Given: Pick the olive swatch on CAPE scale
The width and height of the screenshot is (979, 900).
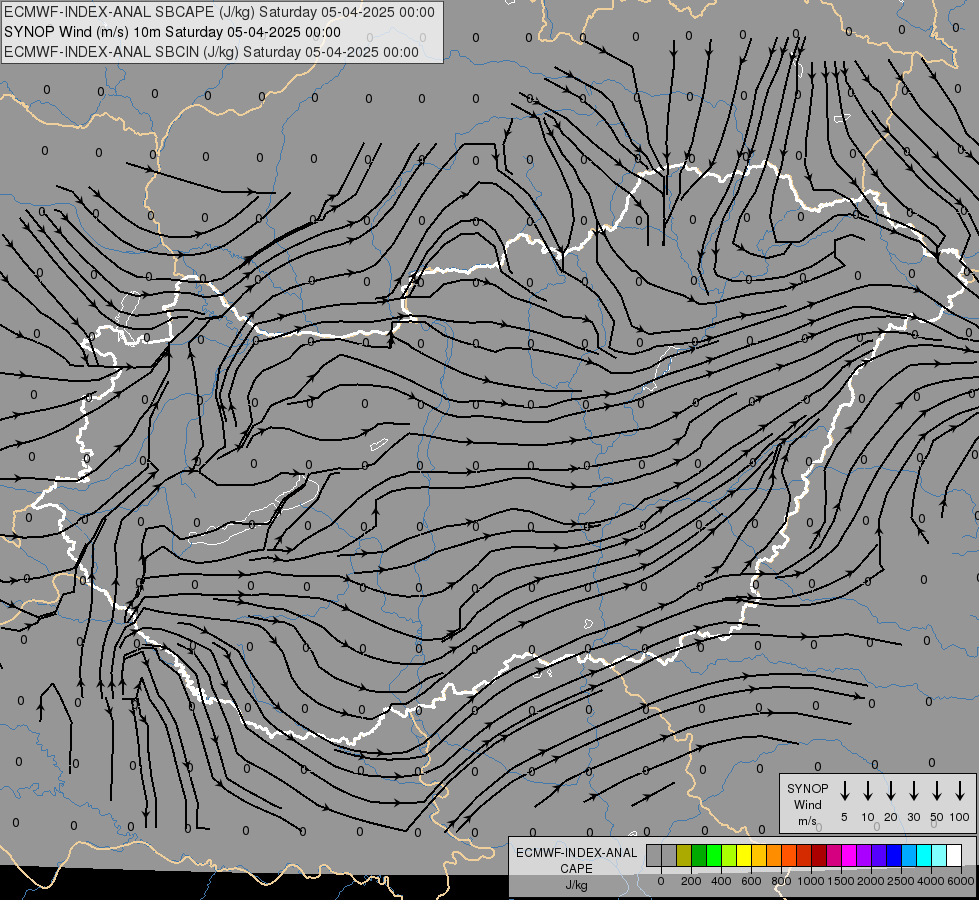Looking at the screenshot, I should 684,855.
